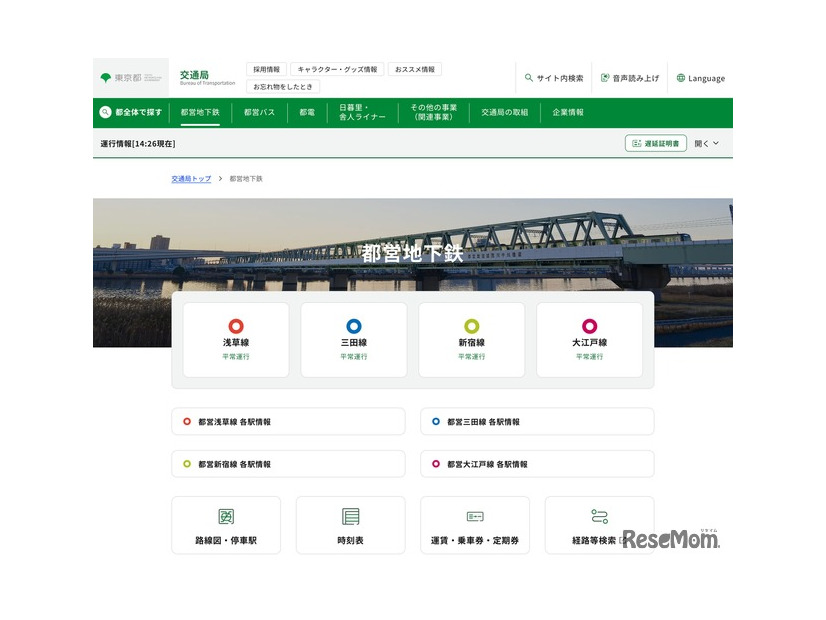The width and height of the screenshot is (826, 620).
Task: Open the 都営地下鉄 navigation tab
Action: click(200, 112)
